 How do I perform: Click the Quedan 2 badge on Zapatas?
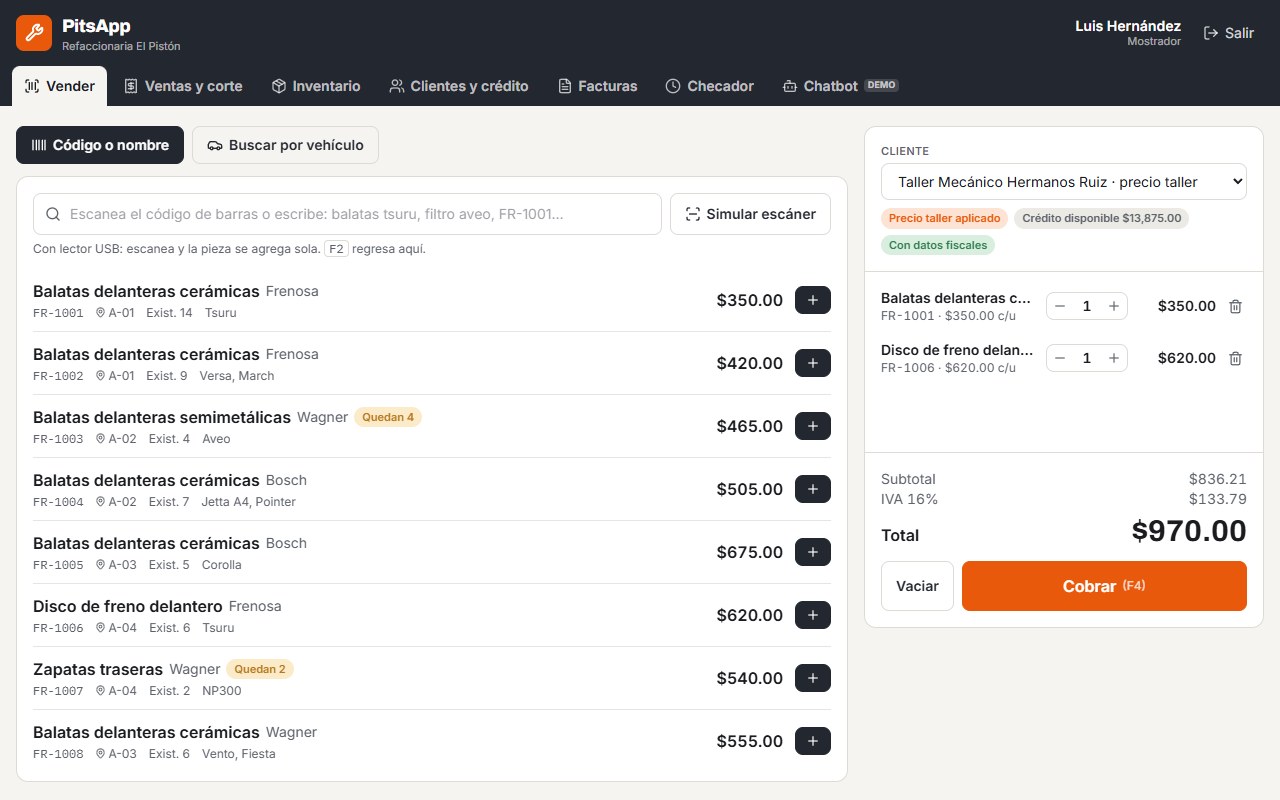[x=260, y=669]
